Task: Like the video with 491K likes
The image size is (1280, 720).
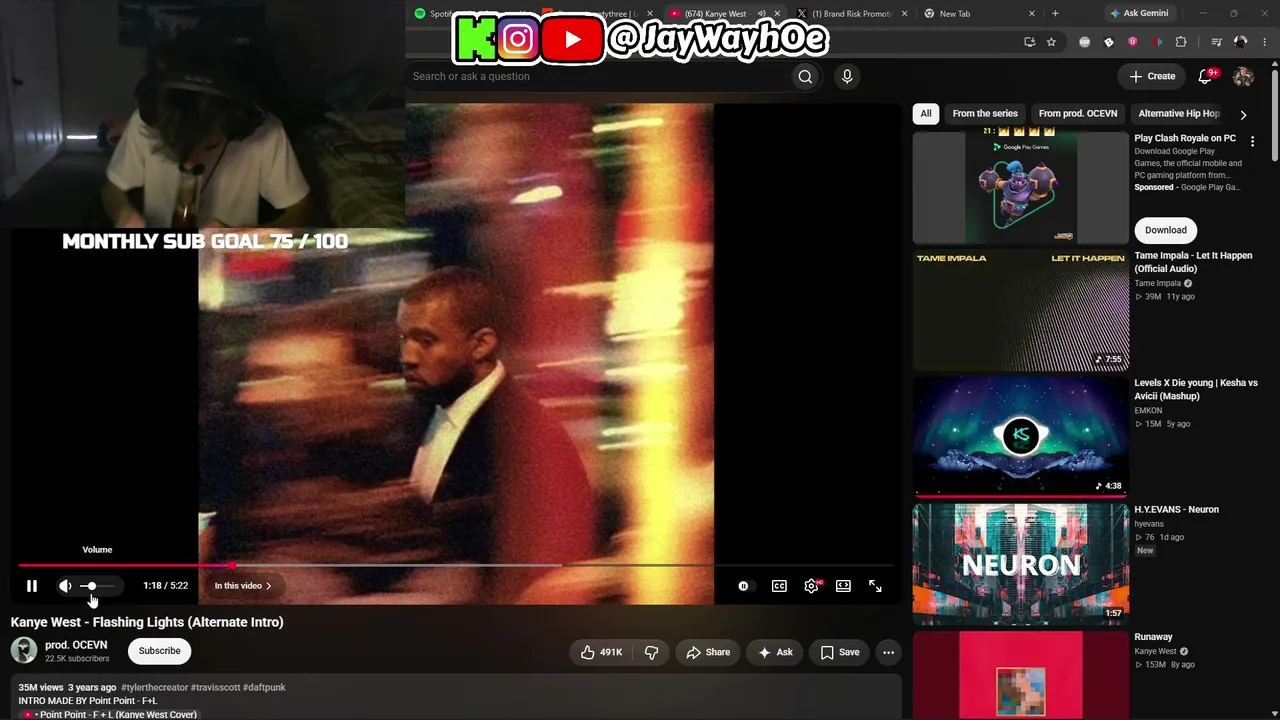Action: coord(602,652)
